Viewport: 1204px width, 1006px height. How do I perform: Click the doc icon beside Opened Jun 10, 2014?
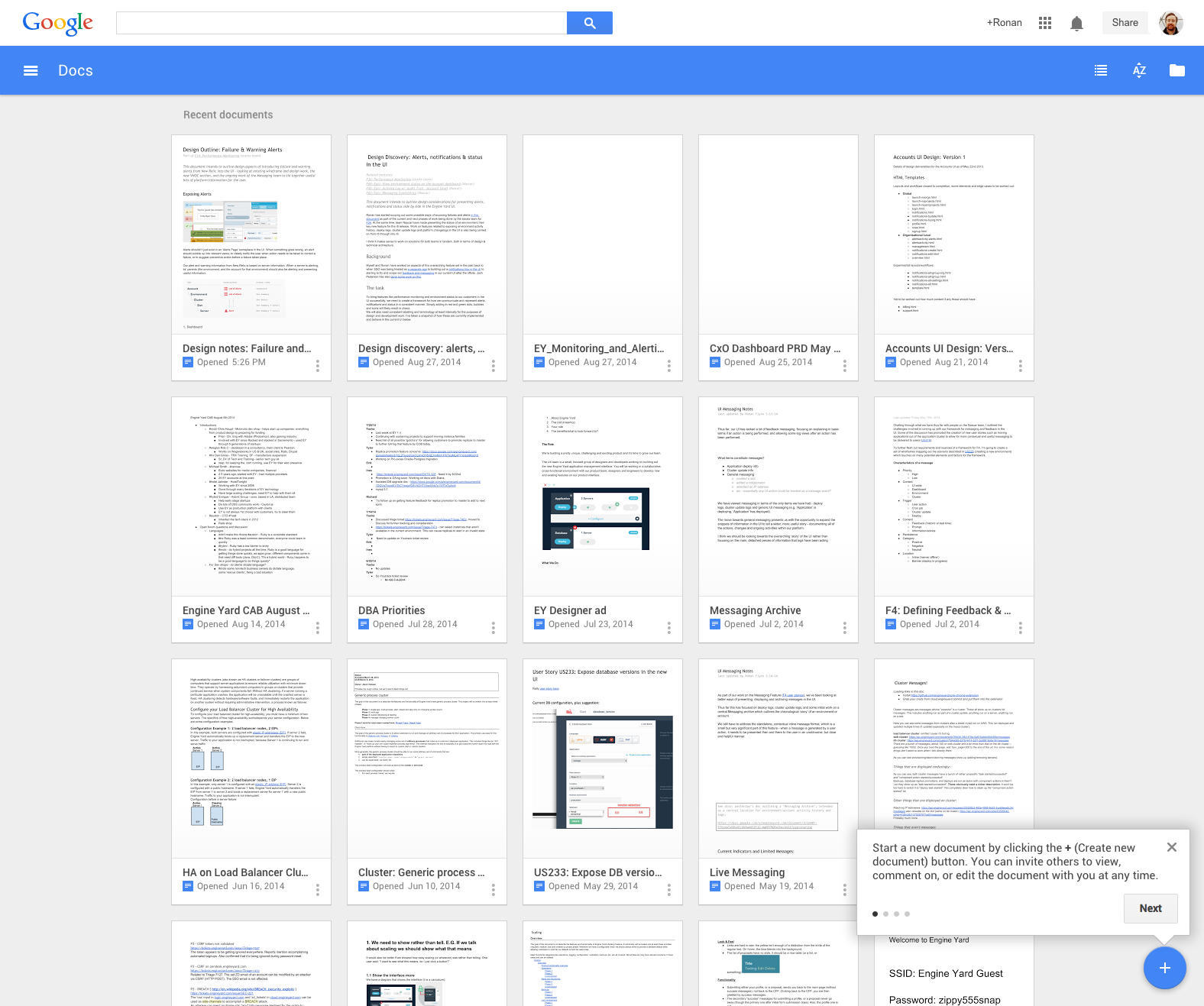(x=364, y=886)
